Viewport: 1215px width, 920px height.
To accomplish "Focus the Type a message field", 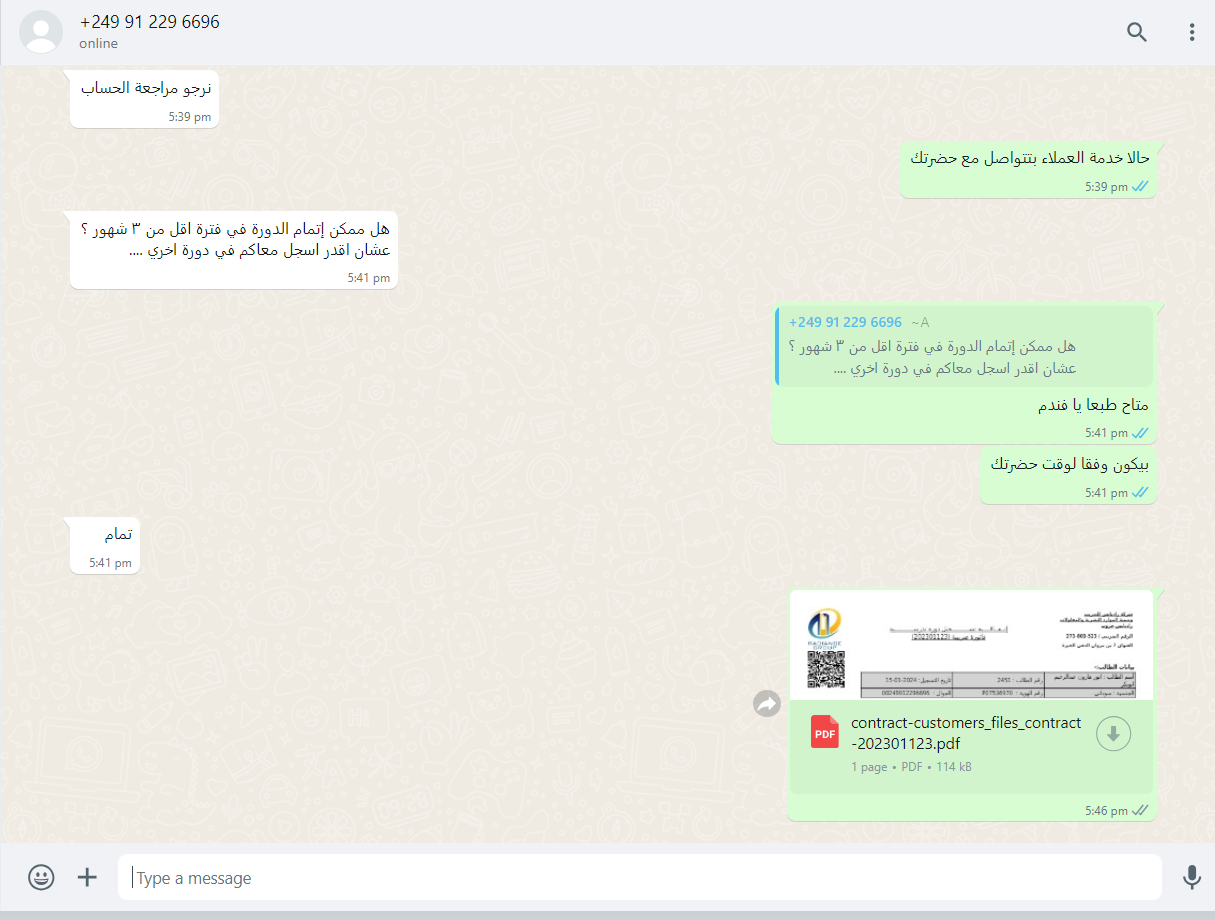I will (x=639, y=877).
